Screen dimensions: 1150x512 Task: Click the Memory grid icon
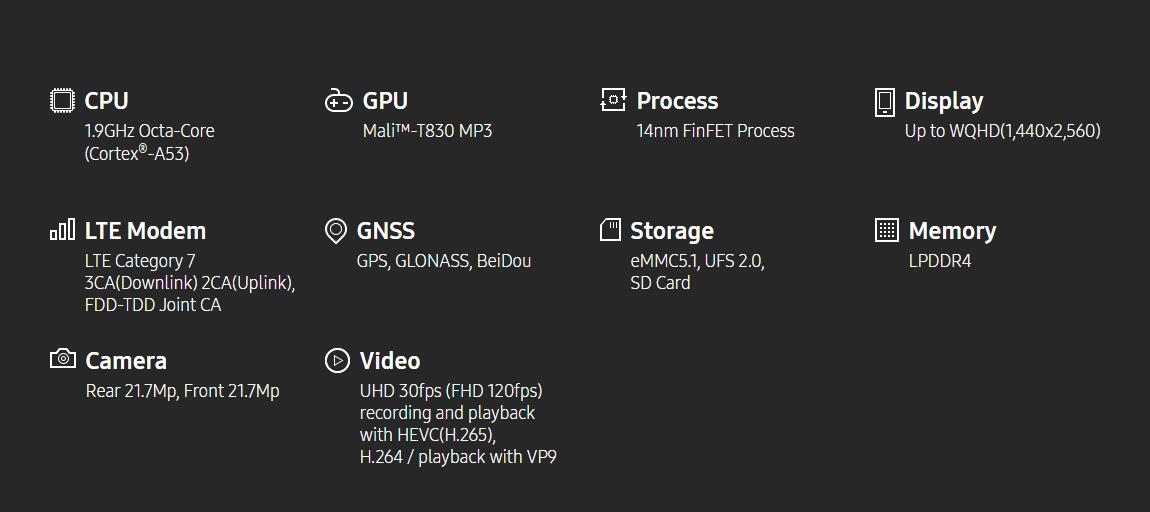pos(887,230)
